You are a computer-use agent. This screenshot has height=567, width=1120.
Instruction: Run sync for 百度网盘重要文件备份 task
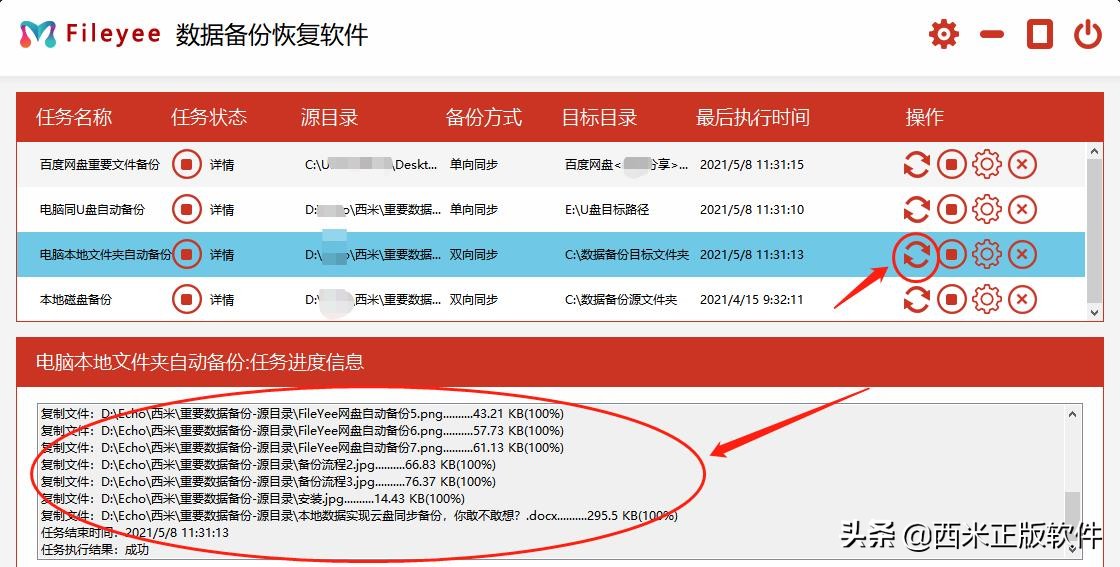916,164
